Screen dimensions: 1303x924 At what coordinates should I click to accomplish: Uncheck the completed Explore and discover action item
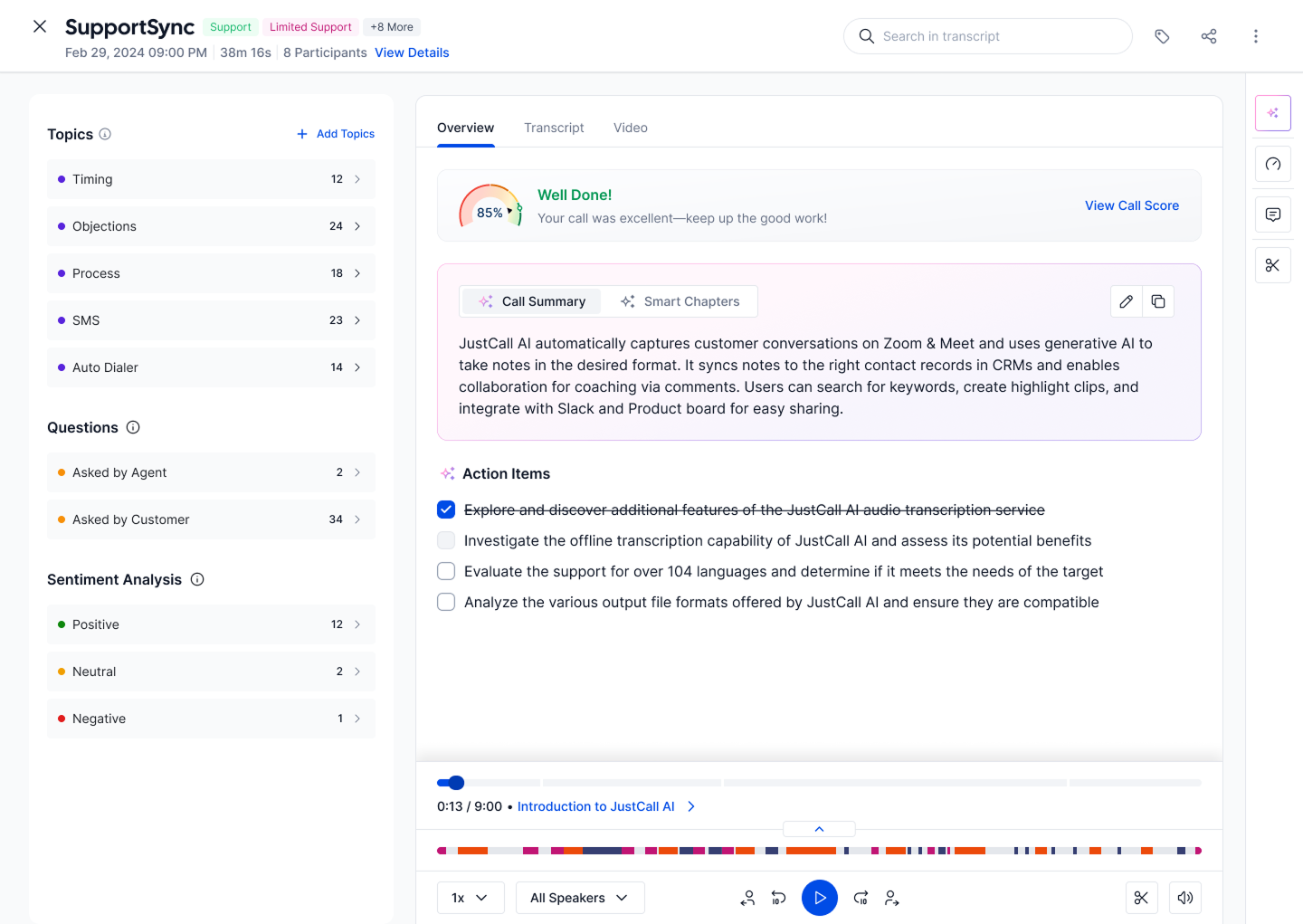tap(446, 510)
